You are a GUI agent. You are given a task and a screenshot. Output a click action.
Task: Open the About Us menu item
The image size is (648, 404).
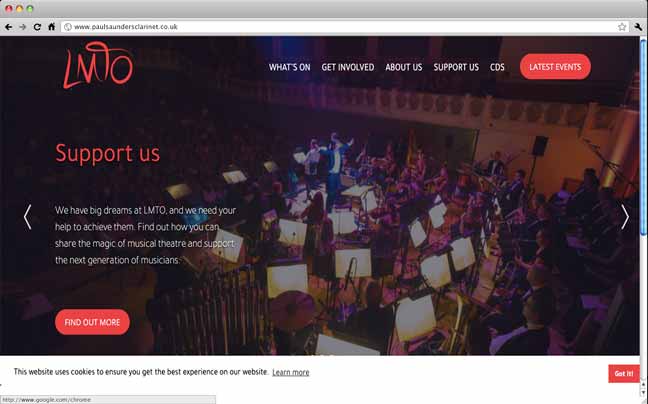[x=404, y=67]
